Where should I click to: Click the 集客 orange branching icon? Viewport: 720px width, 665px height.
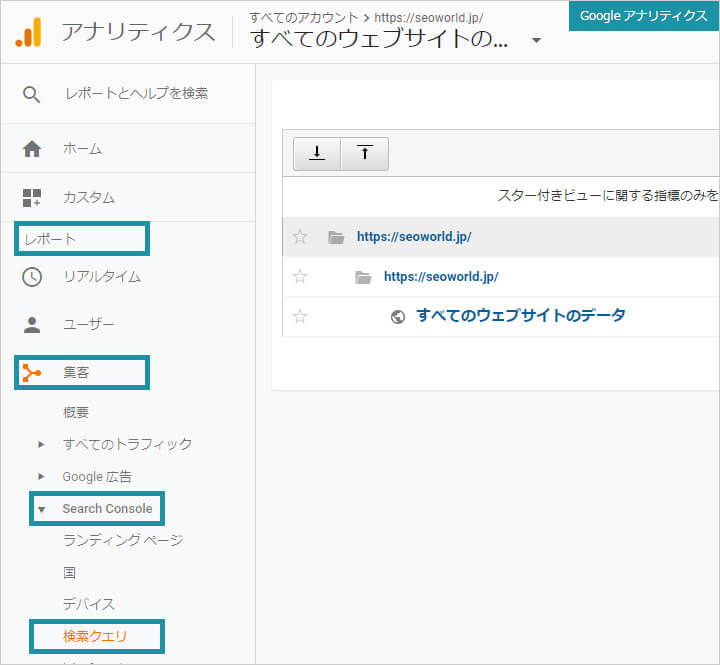point(32,372)
